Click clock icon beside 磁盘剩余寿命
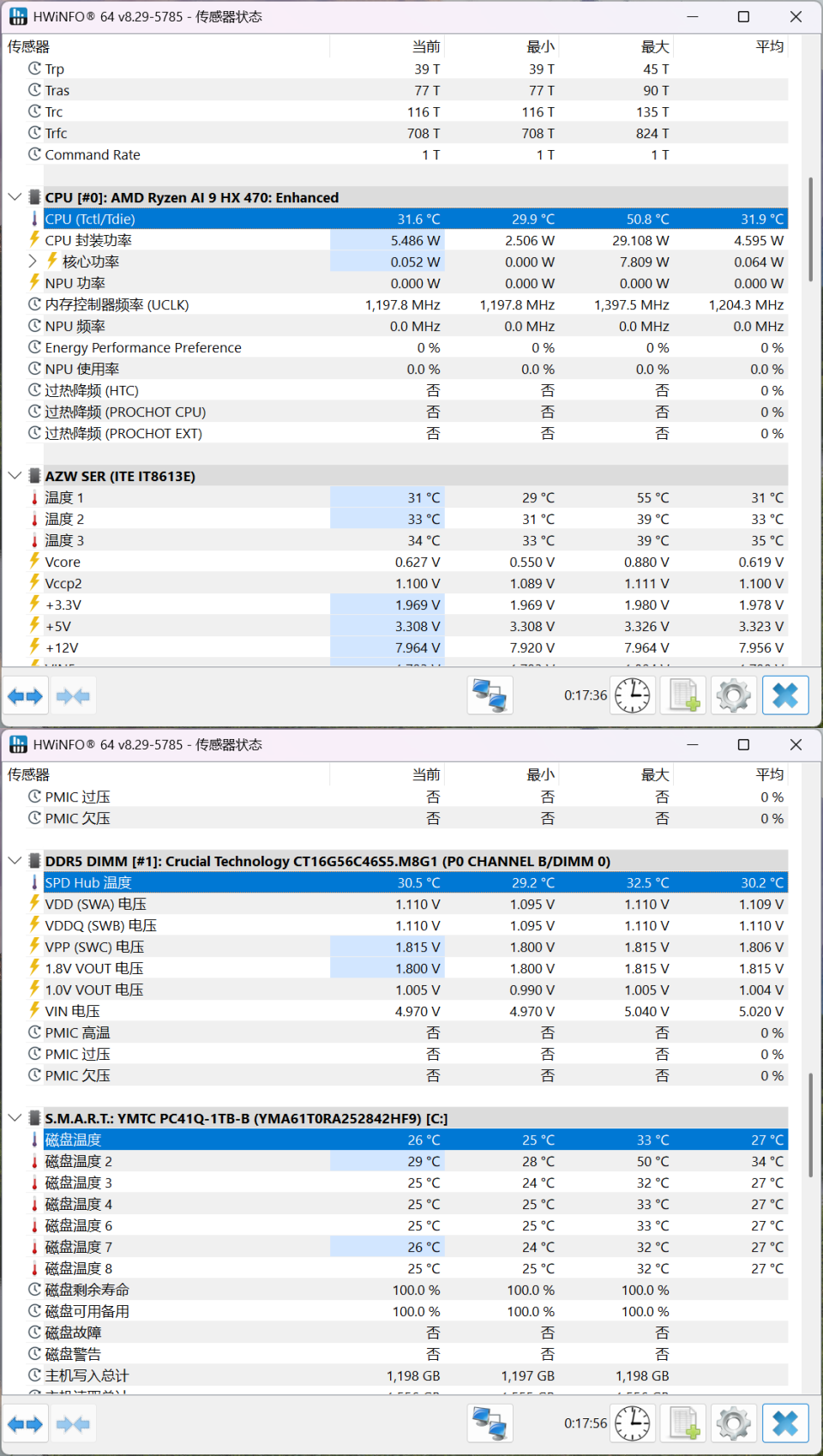Screen dimensions: 823x1456 [x=34, y=1289]
